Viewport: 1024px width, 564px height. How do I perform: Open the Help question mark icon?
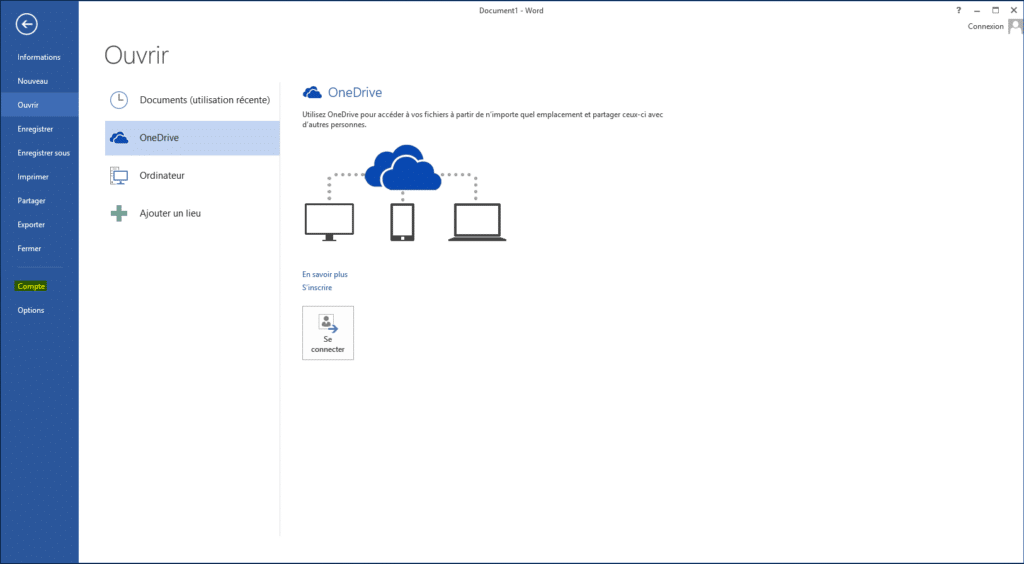[x=958, y=9]
